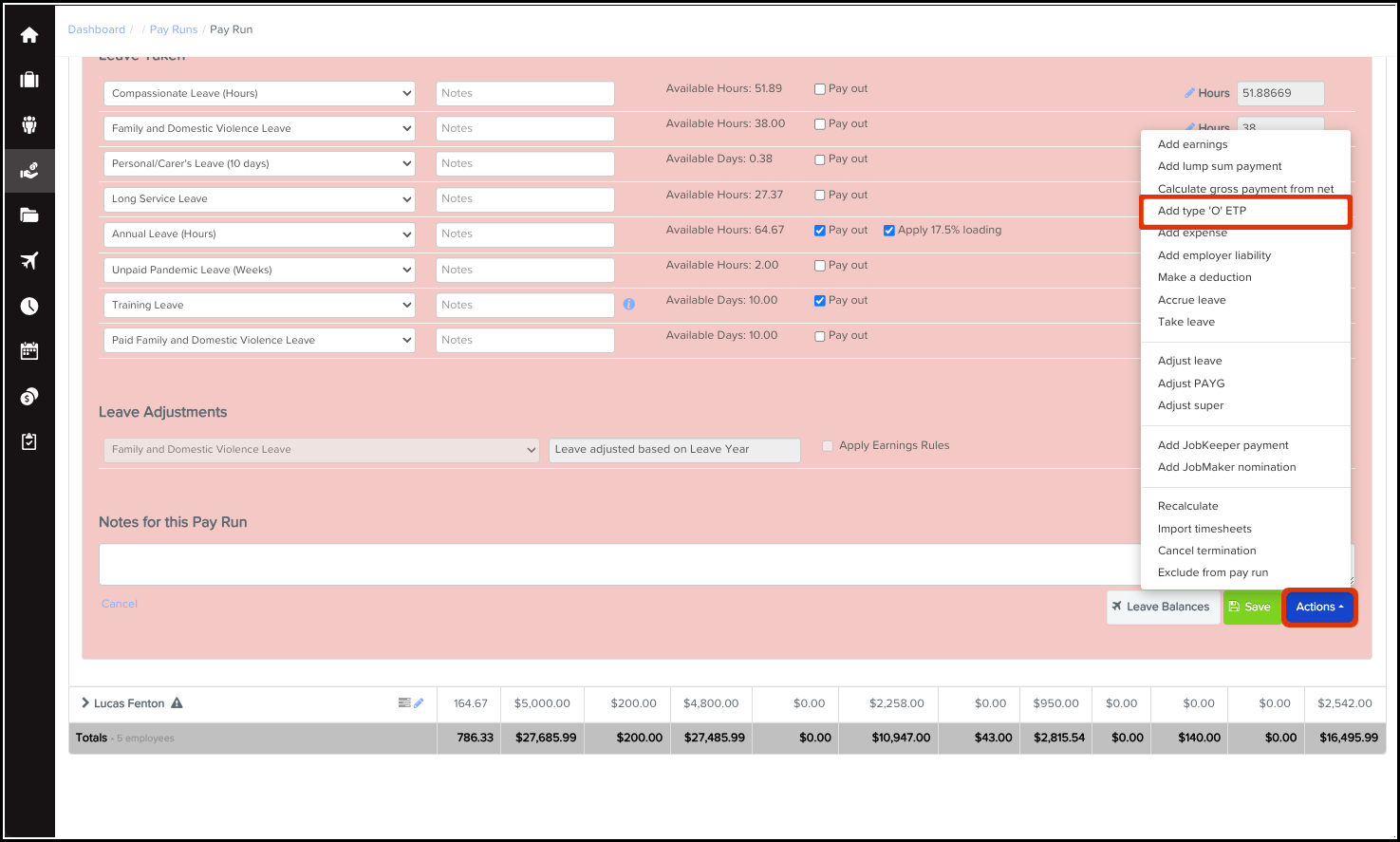Click the employees people icon in sidebar

[x=29, y=124]
